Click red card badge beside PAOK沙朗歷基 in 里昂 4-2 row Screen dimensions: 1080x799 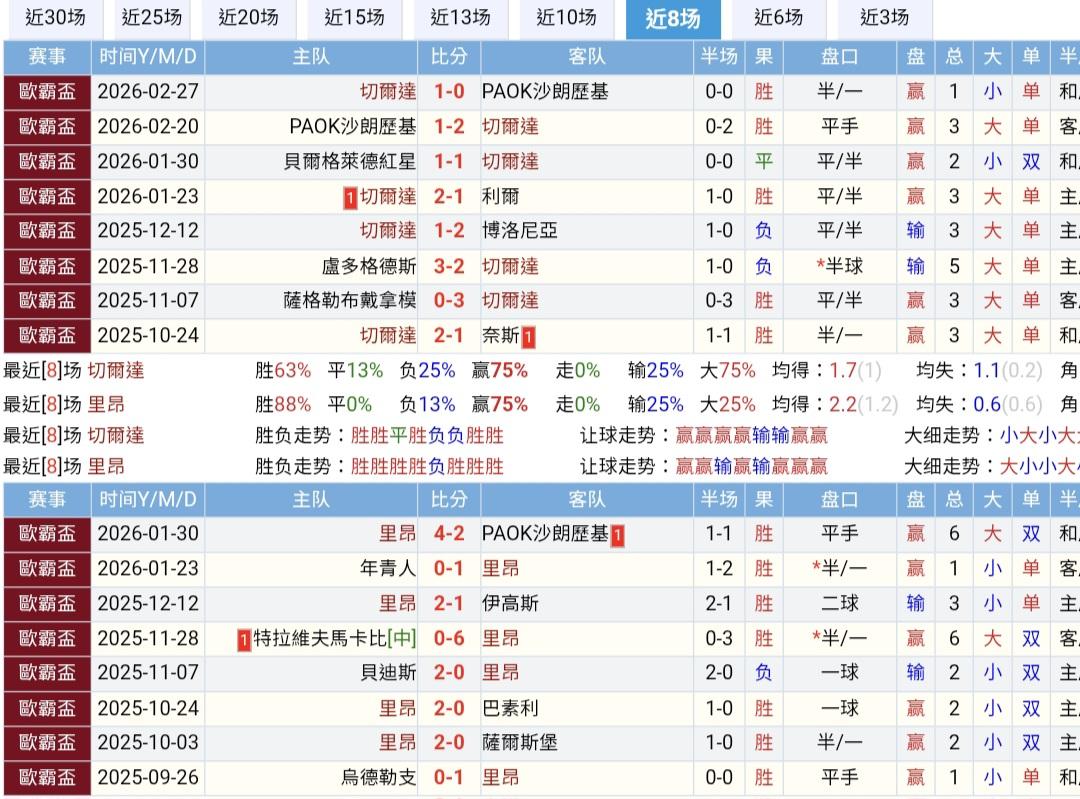click(x=617, y=535)
